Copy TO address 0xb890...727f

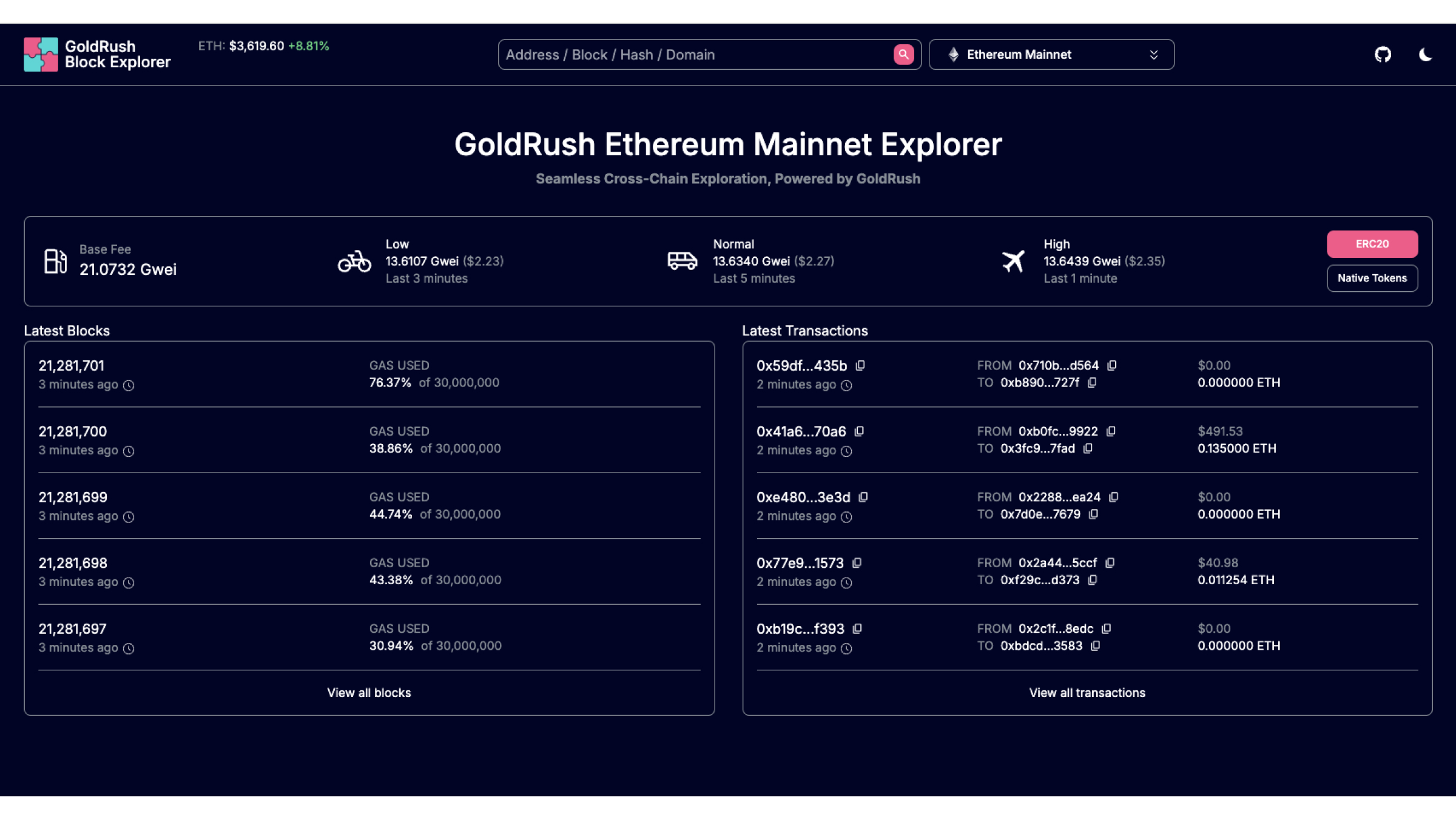(x=1092, y=382)
